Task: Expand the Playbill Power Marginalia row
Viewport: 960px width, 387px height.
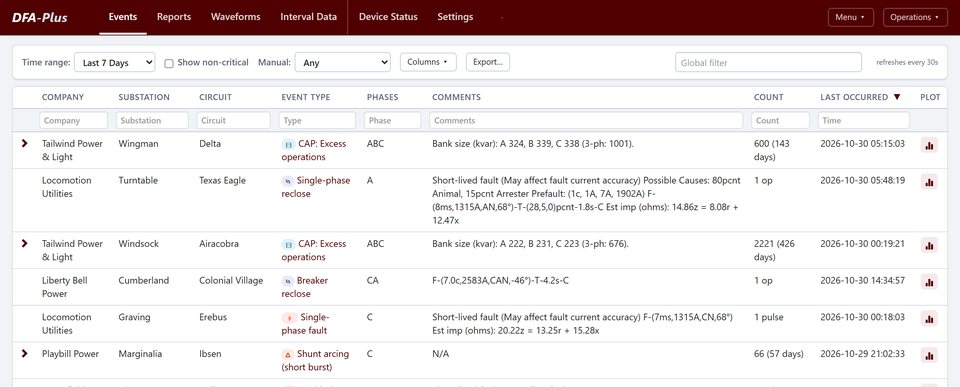Action: coord(24,353)
